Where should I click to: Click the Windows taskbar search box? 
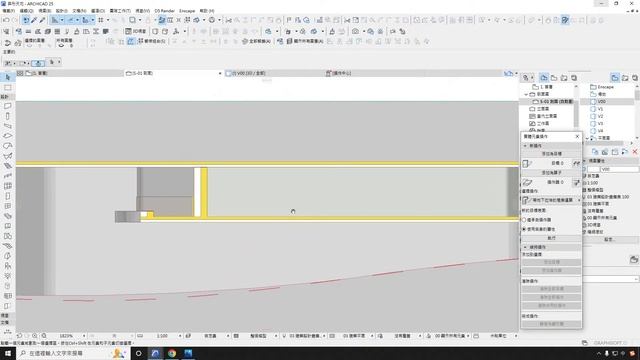[73, 353]
